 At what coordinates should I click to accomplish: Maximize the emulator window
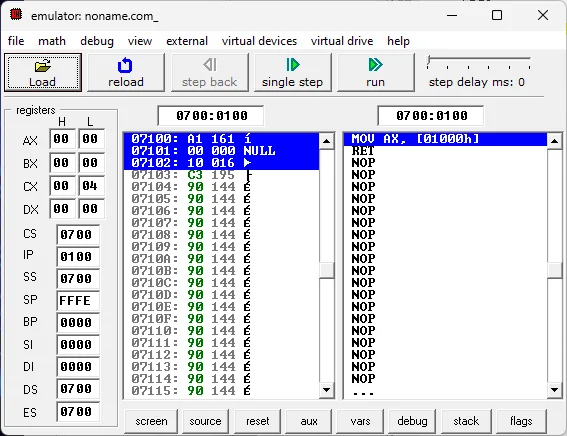[497, 15]
